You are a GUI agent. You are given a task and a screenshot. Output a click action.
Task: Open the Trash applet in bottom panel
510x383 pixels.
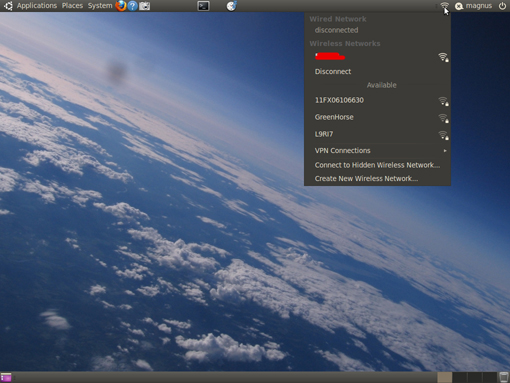point(504,377)
